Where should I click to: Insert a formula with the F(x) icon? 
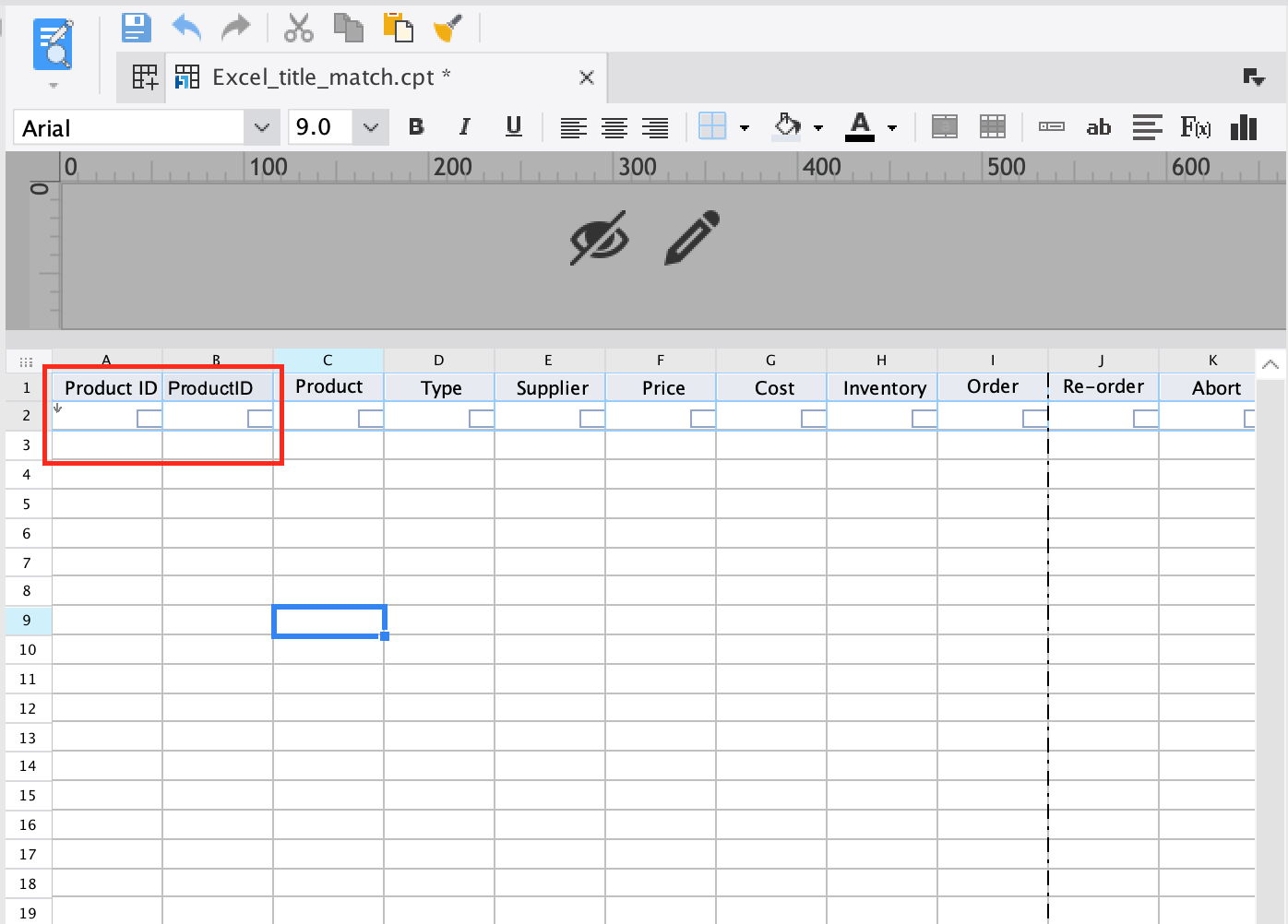(x=1196, y=127)
